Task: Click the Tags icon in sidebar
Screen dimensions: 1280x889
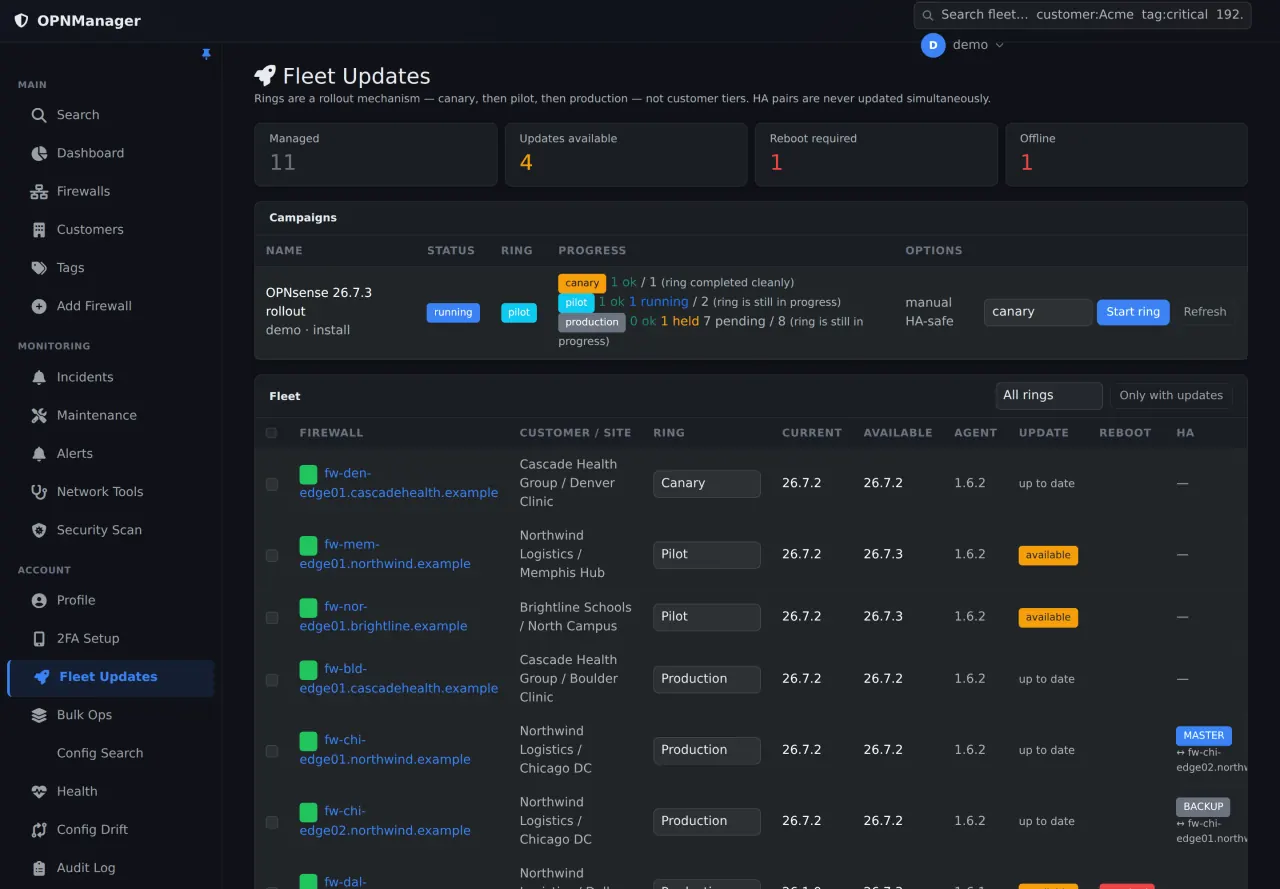Action: 39,268
